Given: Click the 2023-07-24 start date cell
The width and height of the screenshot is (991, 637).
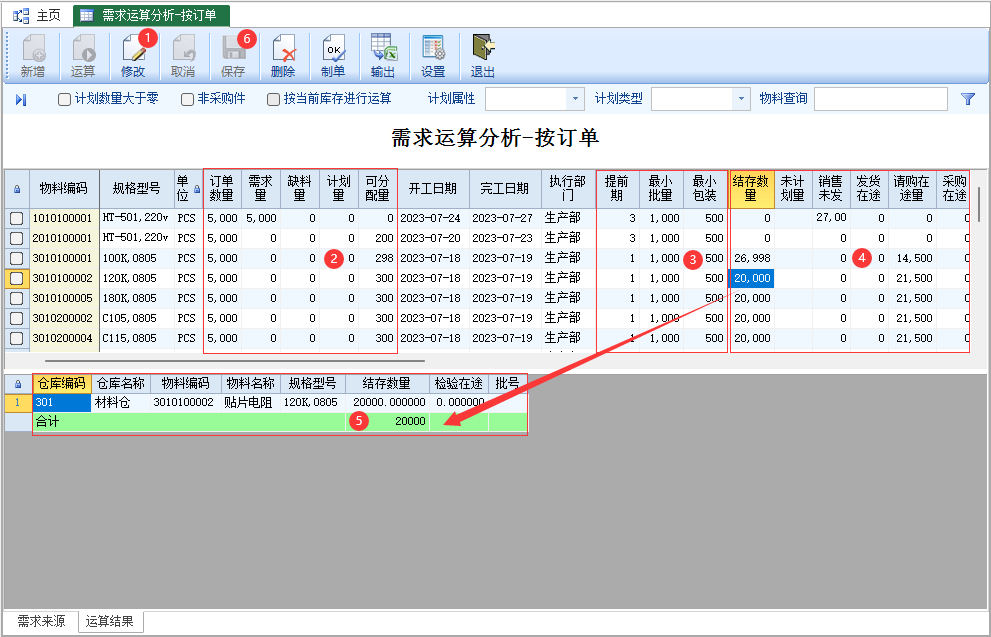Looking at the screenshot, I should [433, 218].
